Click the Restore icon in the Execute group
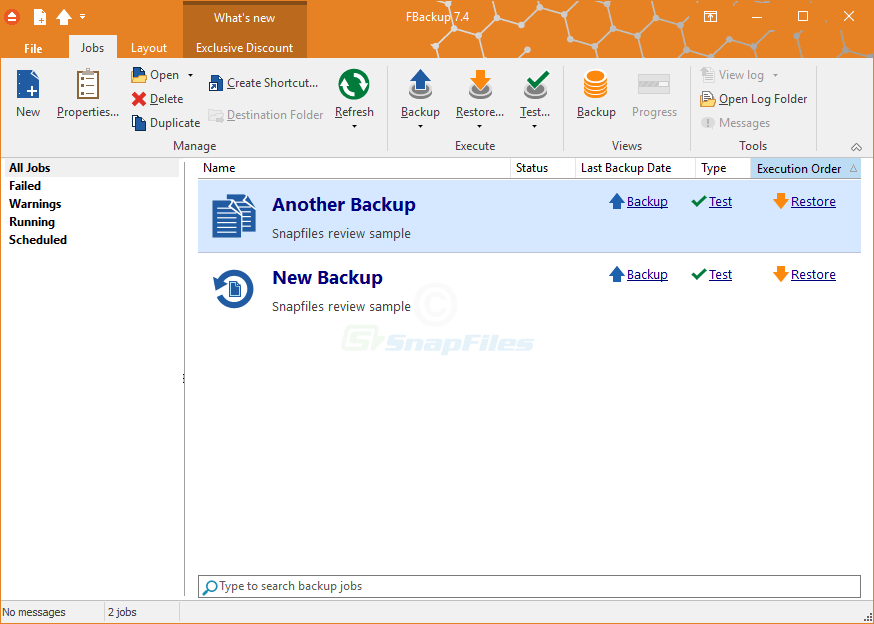The image size is (874, 624). click(480, 85)
